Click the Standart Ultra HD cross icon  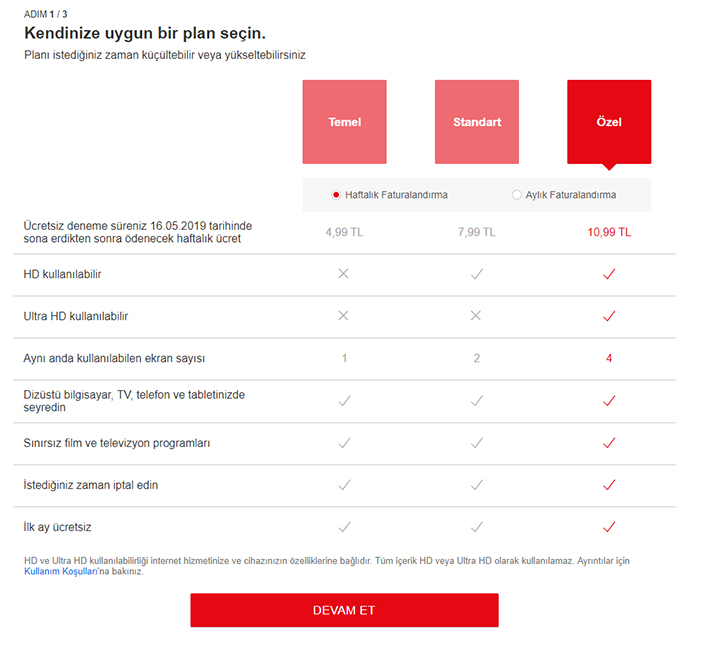click(x=476, y=315)
